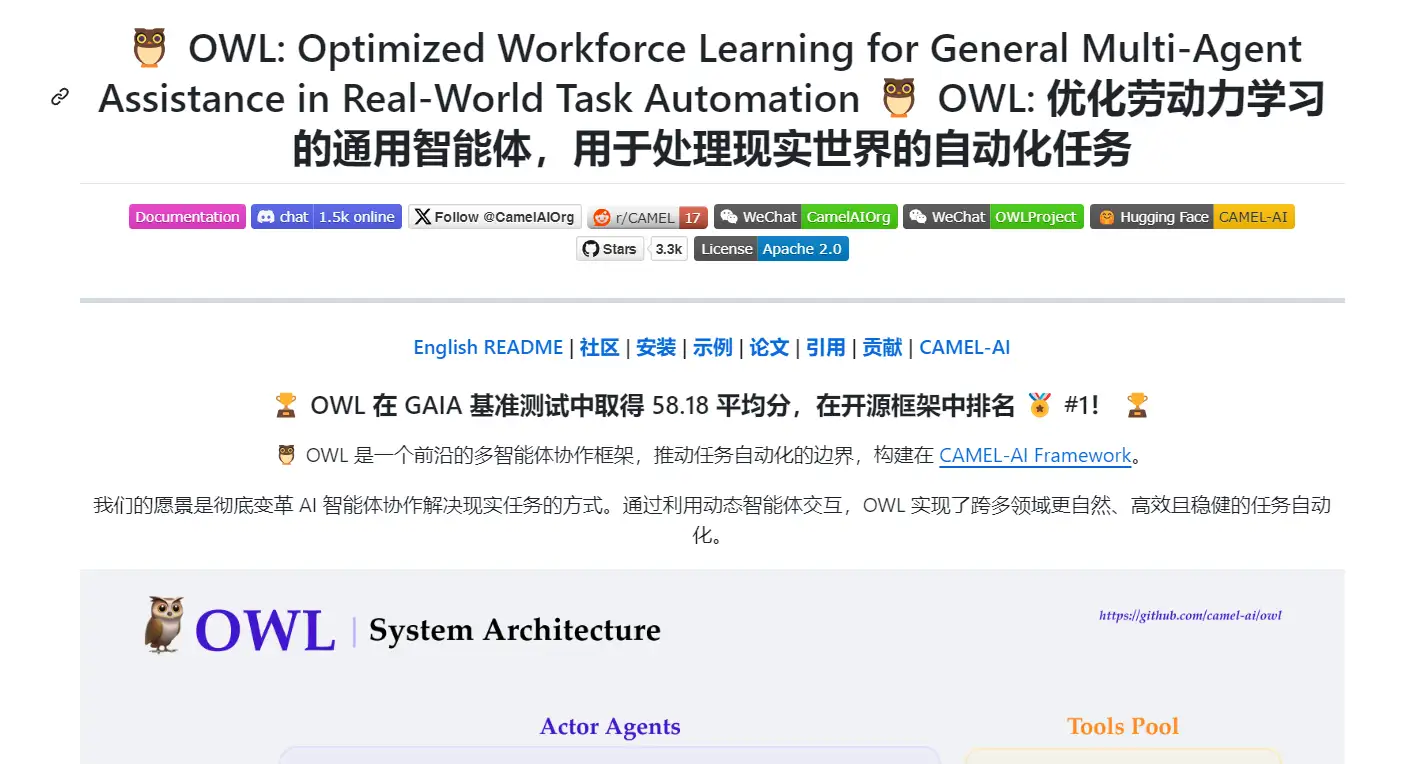1422x764 pixels.
Task: Click the GitHub Stars badge
Action: click(610, 249)
